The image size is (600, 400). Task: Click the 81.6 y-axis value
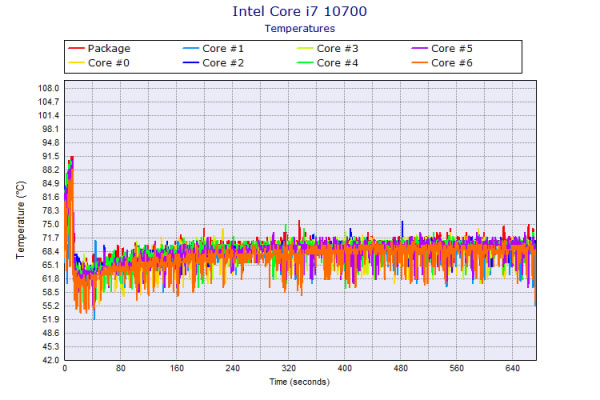(51, 197)
